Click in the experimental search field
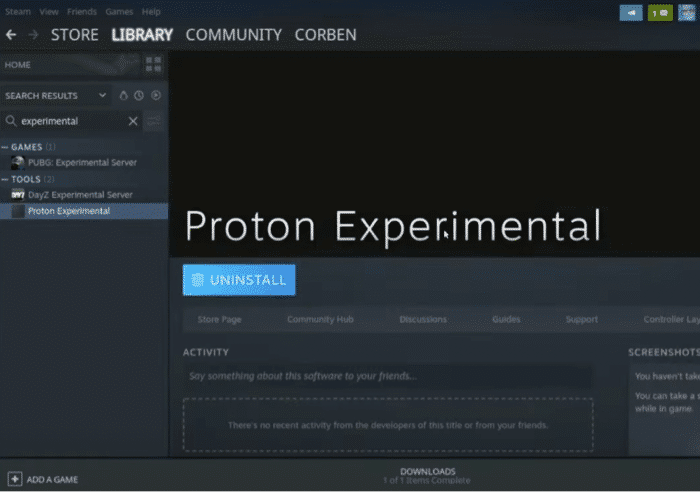This screenshot has height=492, width=700. tap(73, 121)
